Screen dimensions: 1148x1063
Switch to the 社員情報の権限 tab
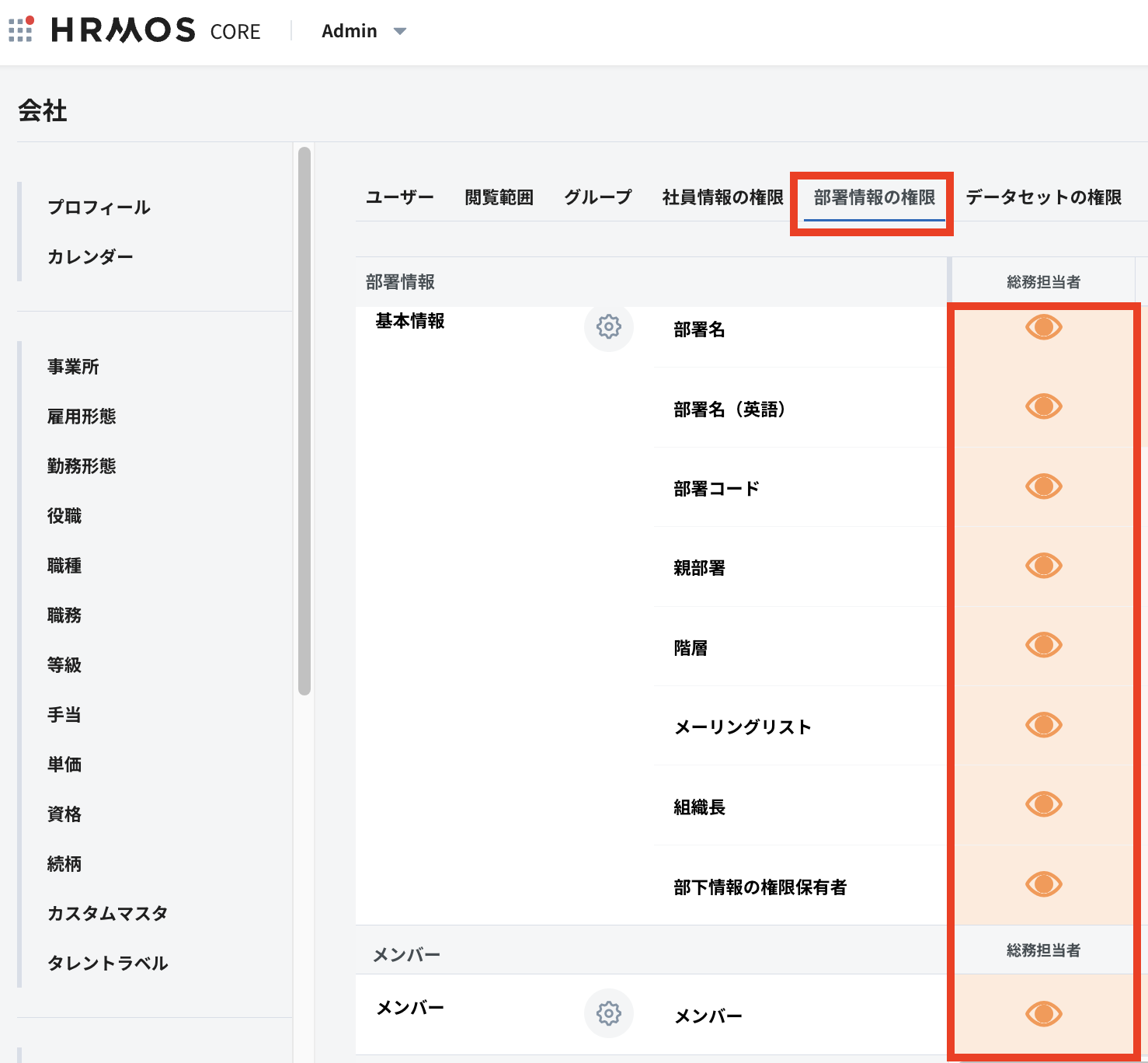click(x=722, y=197)
